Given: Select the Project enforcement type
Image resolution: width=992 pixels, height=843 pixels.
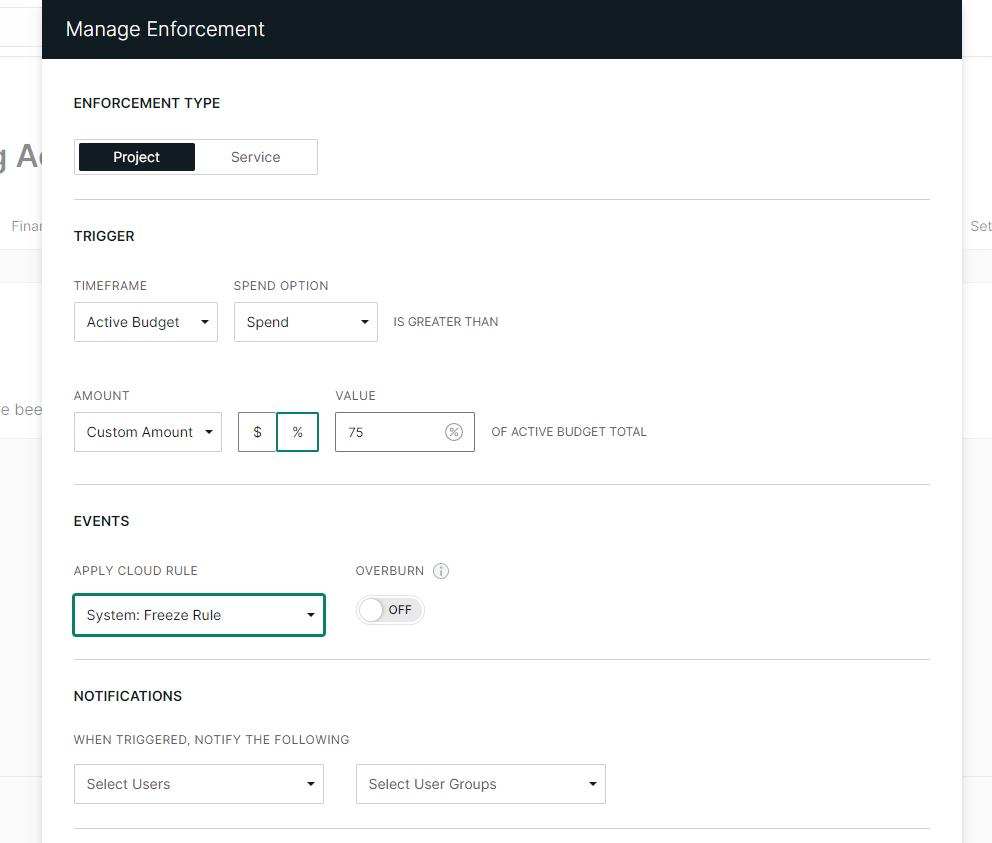Looking at the screenshot, I should [137, 157].
